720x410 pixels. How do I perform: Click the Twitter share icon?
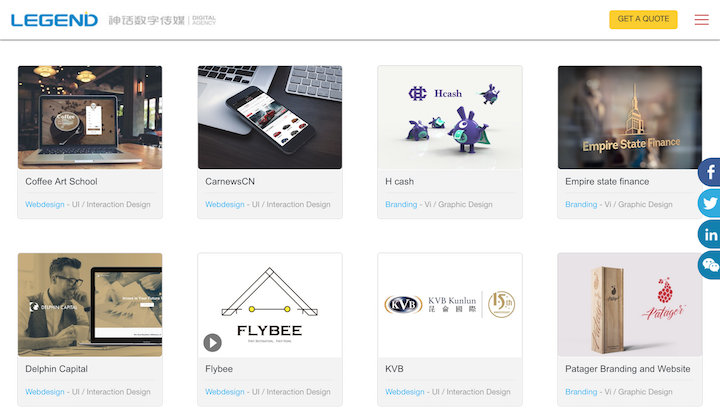(x=709, y=203)
